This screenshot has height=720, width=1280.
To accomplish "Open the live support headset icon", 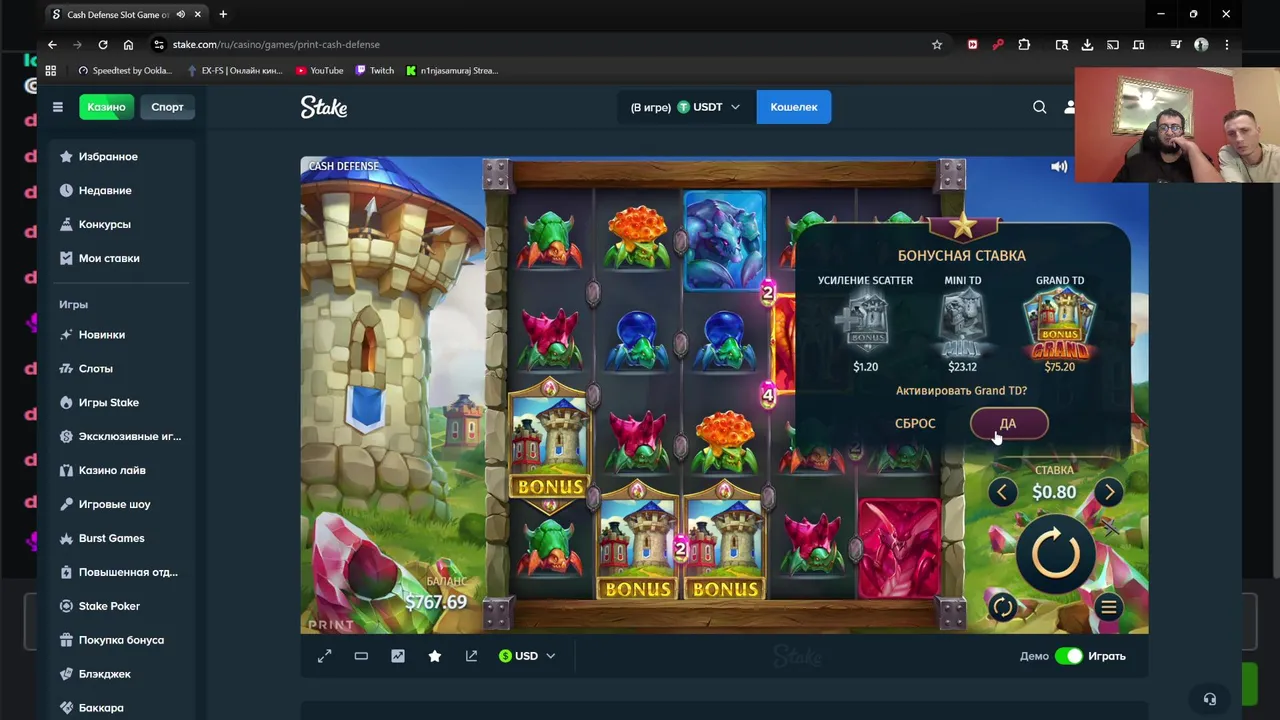I will point(1210,699).
